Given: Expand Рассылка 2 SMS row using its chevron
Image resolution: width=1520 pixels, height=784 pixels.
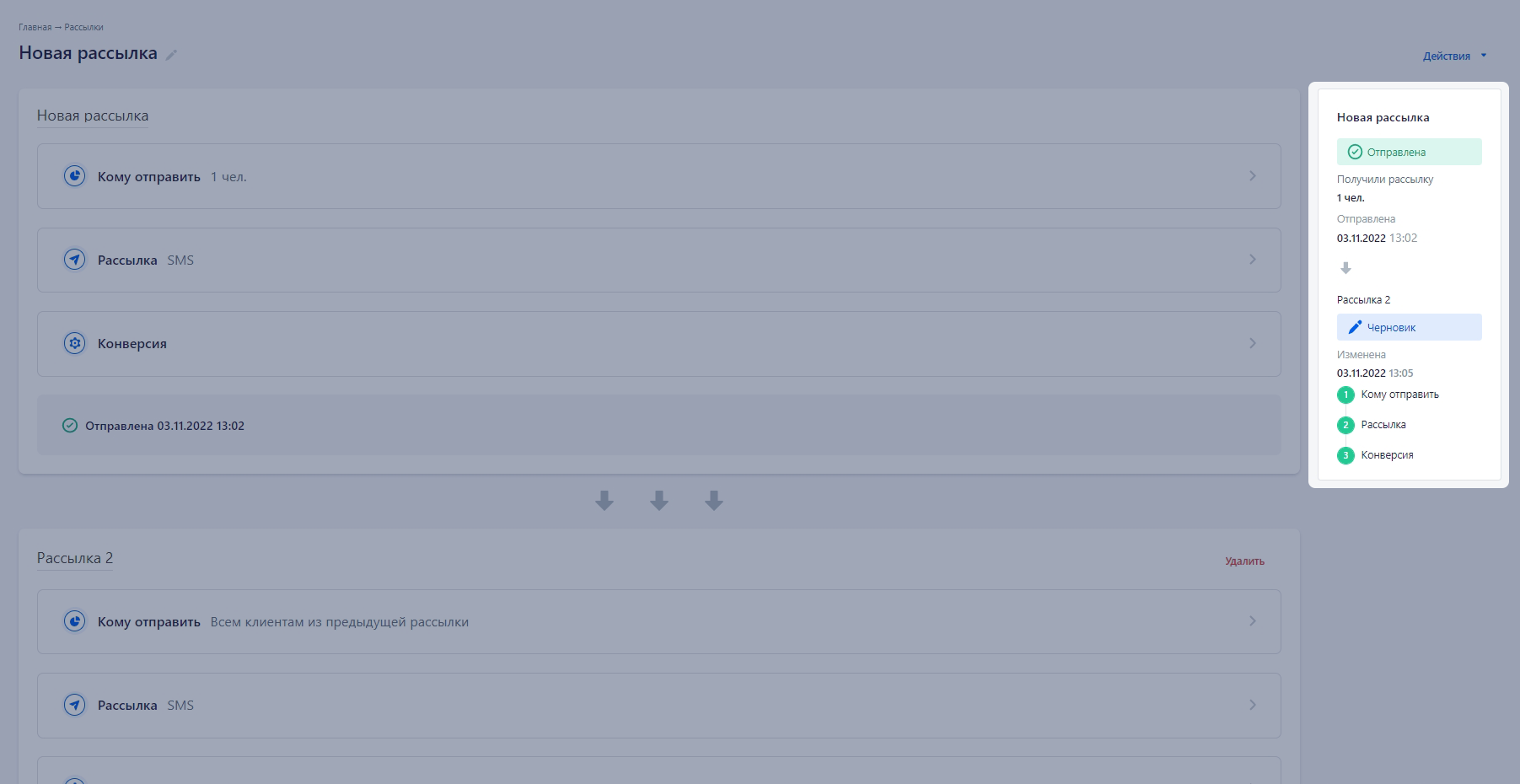Looking at the screenshot, I should [x=1253, y=705].
